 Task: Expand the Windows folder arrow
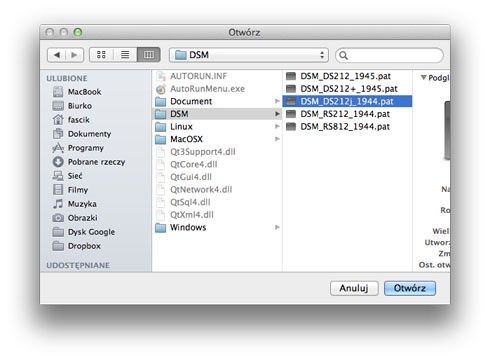pyautogui.click(x=277, y=228)
